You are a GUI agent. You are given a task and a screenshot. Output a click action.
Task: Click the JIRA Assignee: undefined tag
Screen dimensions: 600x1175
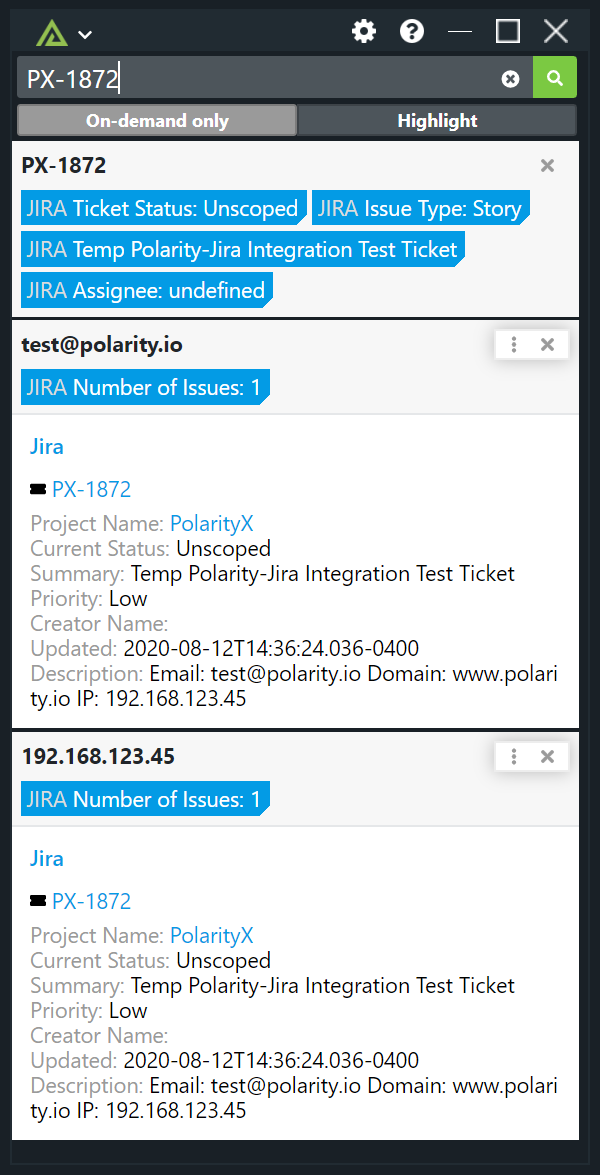[x=147, y=290]
